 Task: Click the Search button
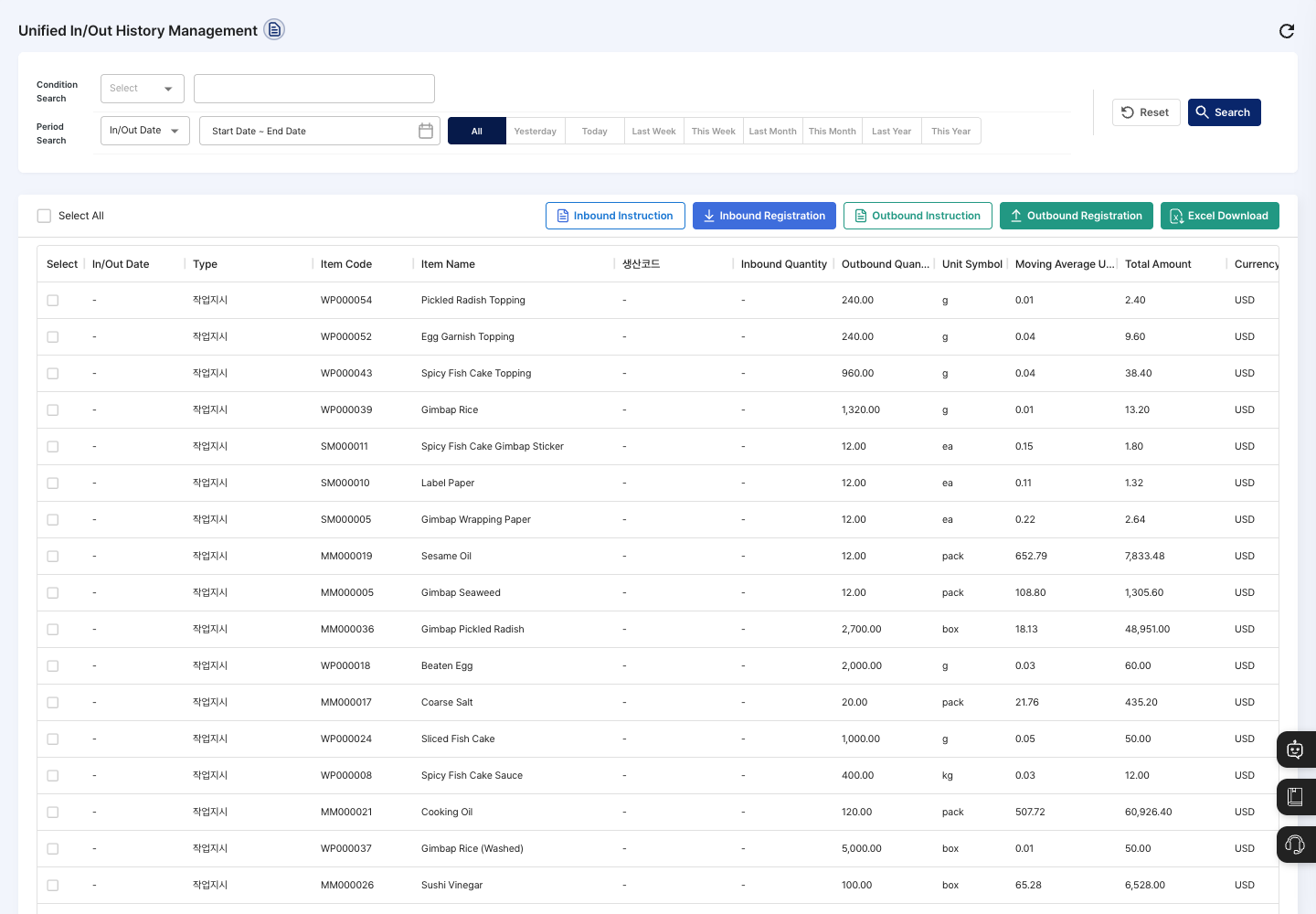1225,112
